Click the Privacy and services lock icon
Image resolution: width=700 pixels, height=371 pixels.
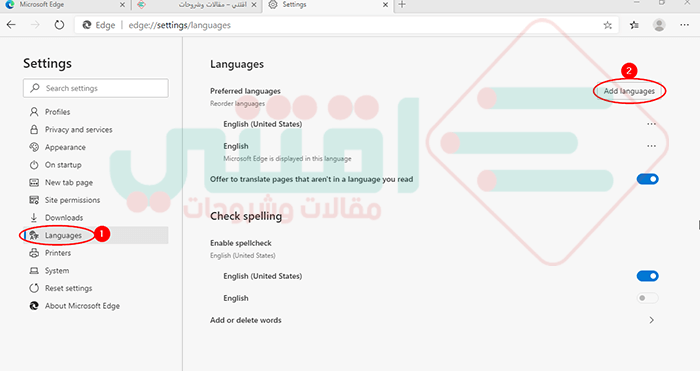click(x=34, y=129)
